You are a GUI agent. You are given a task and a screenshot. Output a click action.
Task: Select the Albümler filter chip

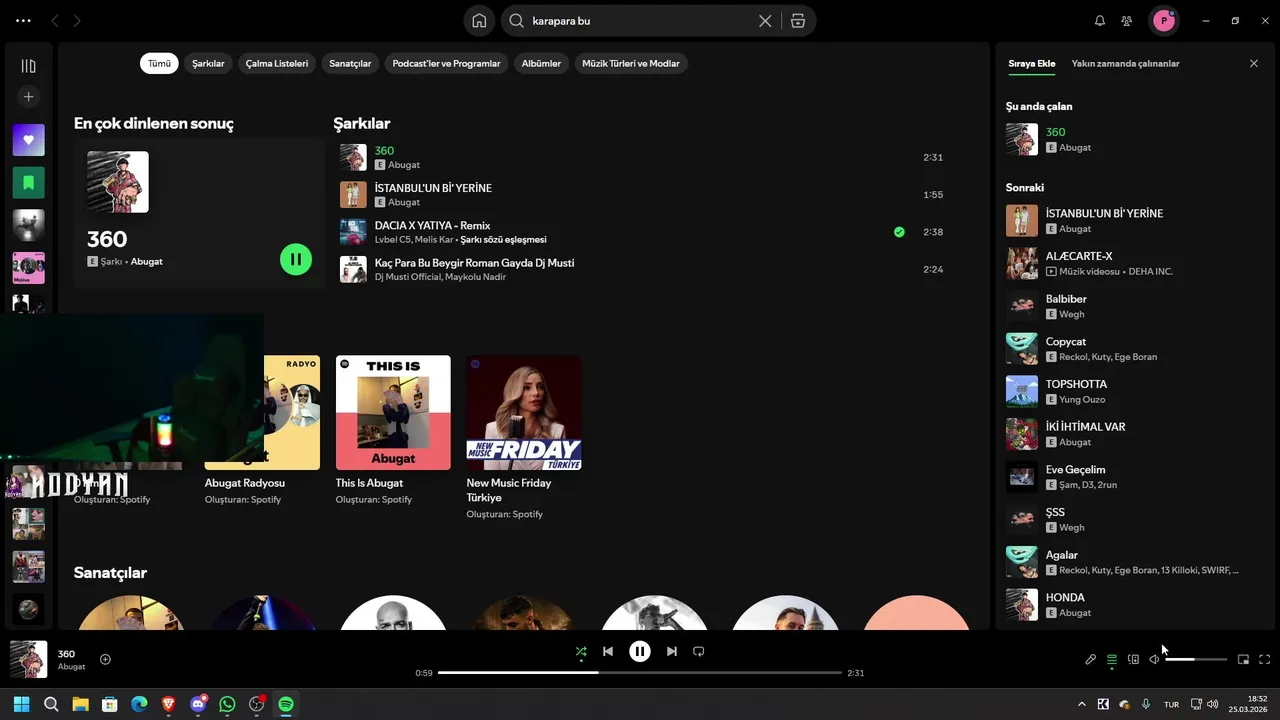tap(541, 63)
